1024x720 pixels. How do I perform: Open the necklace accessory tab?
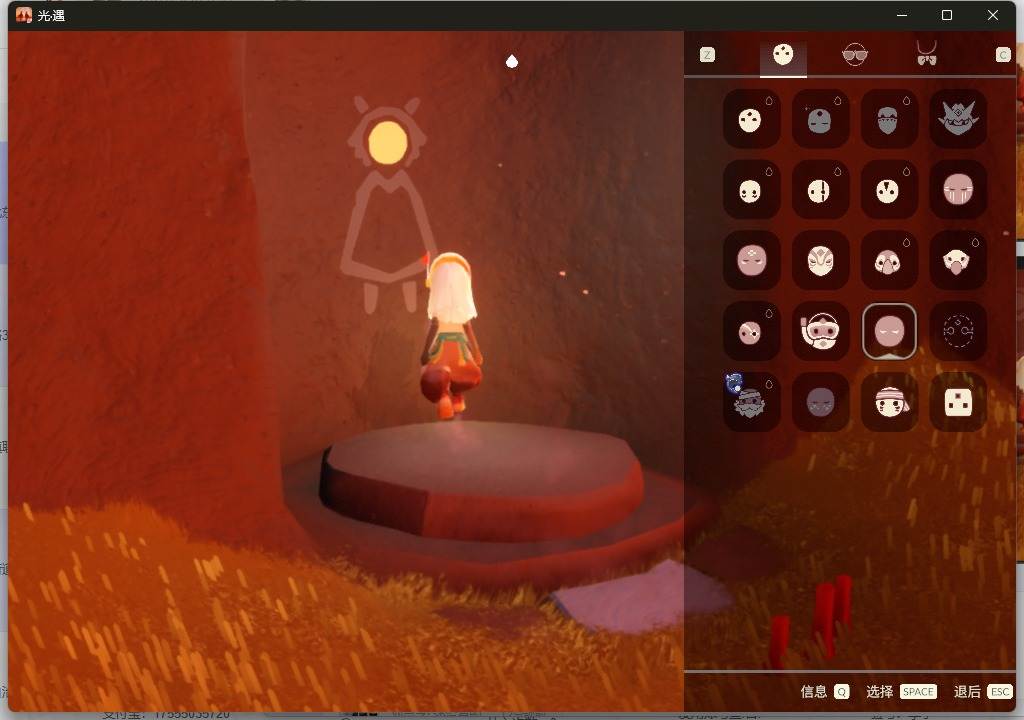point(927,54)
